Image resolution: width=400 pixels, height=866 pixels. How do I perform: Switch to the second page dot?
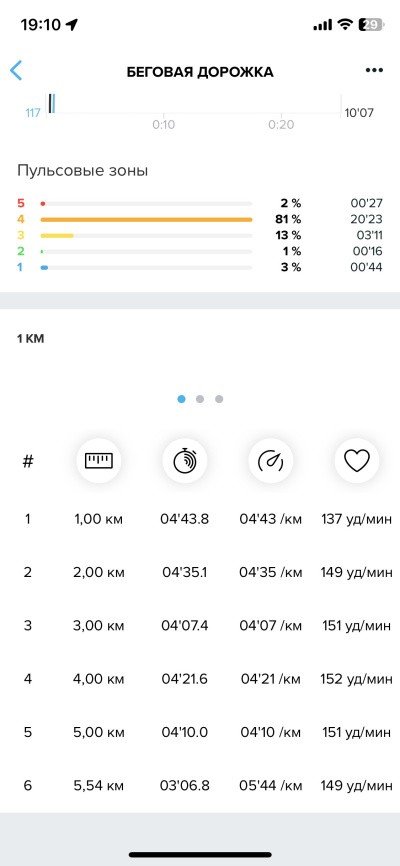200,399
